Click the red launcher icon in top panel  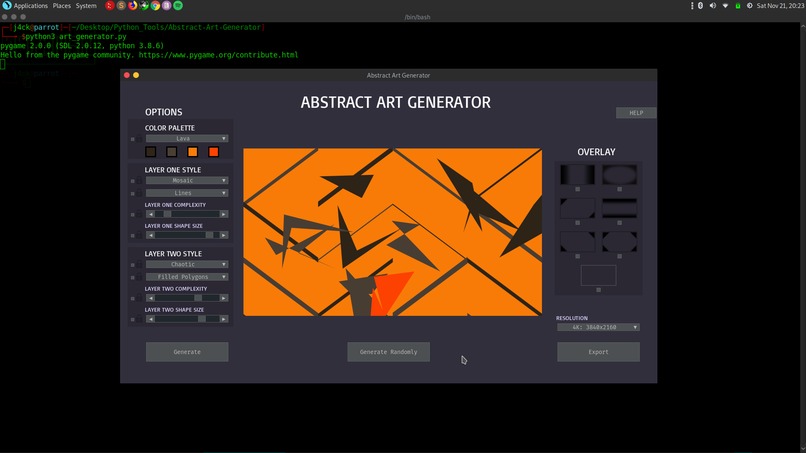point(109,6)
